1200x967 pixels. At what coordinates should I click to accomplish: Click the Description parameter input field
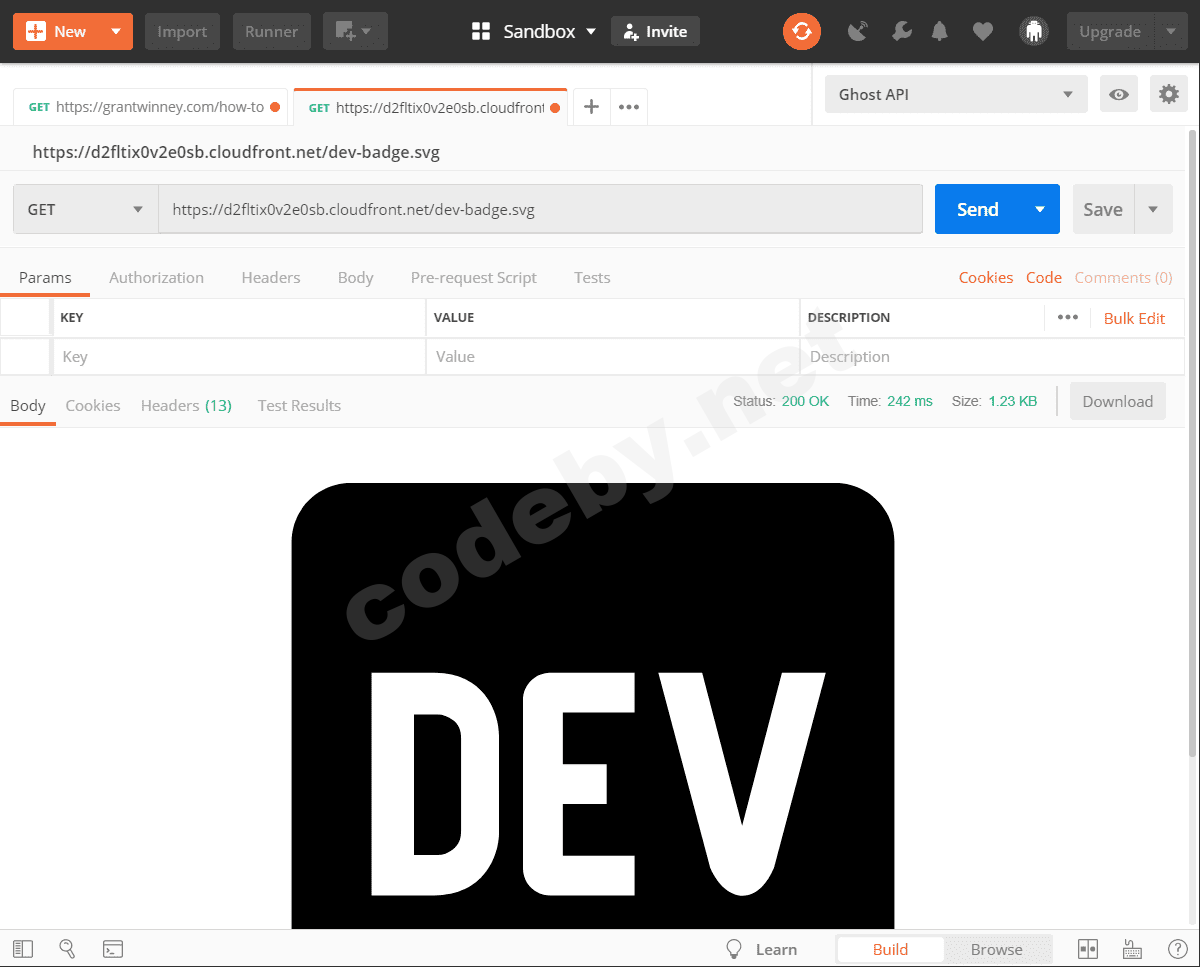(992, 356)
